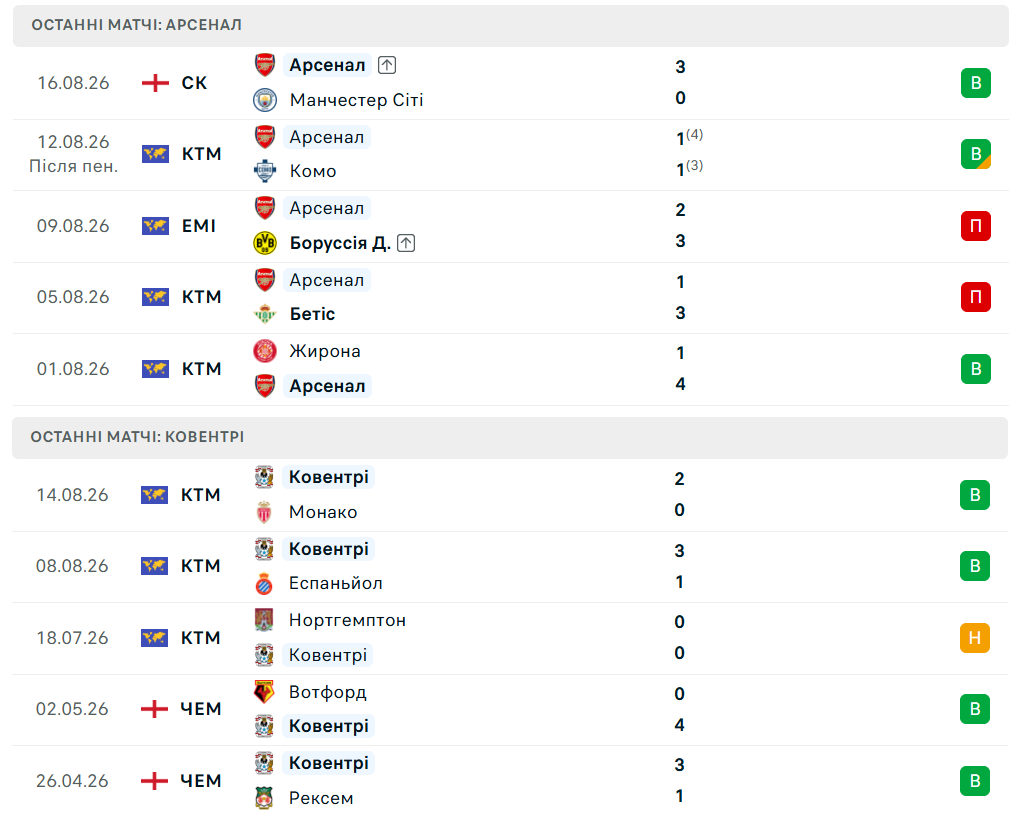Click the green В badge for Арсенал–Манчестер Сіті
This screenshot has height=821, width=1022.
coord(976,83)
